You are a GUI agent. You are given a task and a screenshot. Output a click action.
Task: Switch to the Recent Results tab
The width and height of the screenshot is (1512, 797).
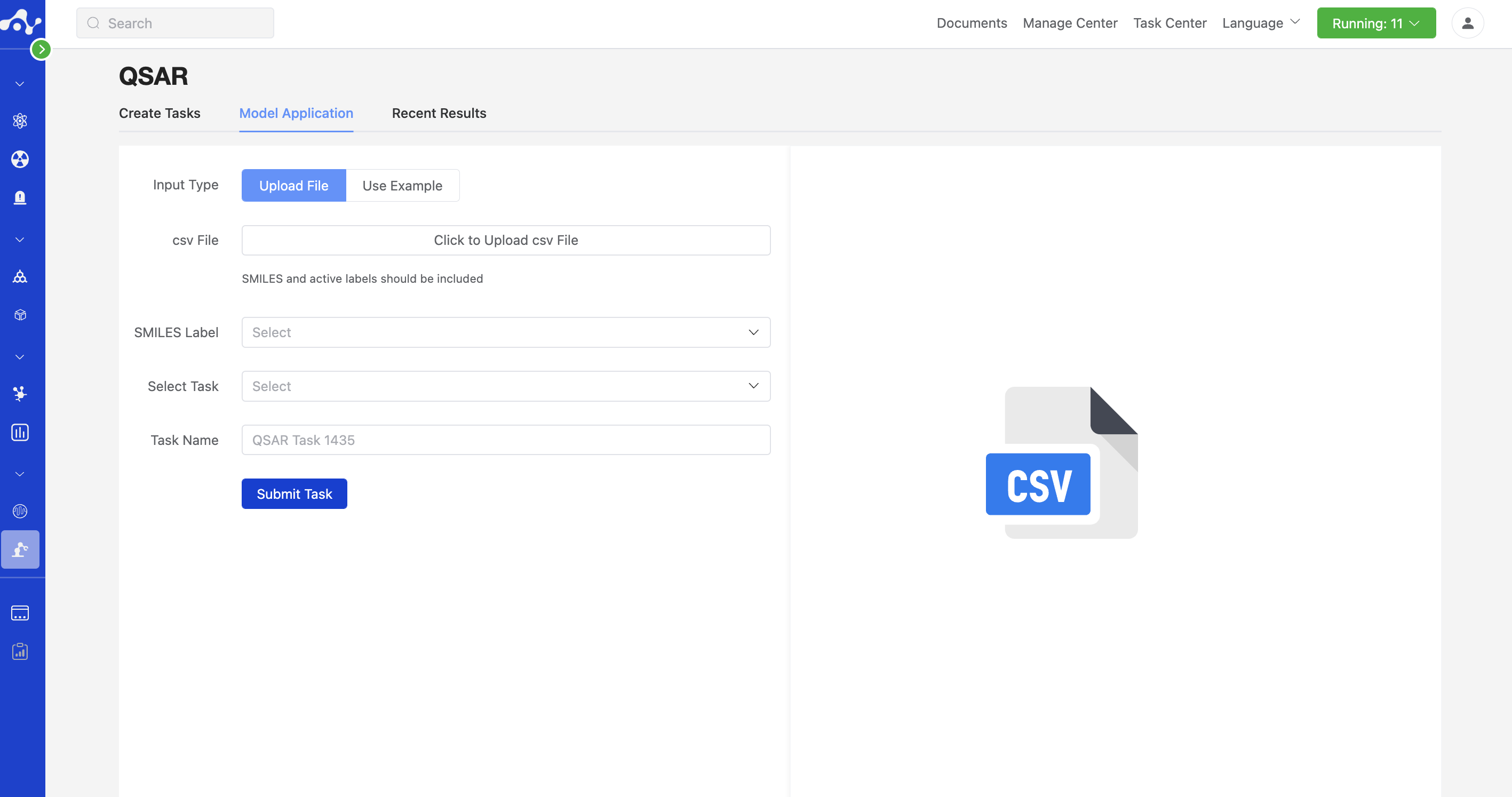point(439,113)
